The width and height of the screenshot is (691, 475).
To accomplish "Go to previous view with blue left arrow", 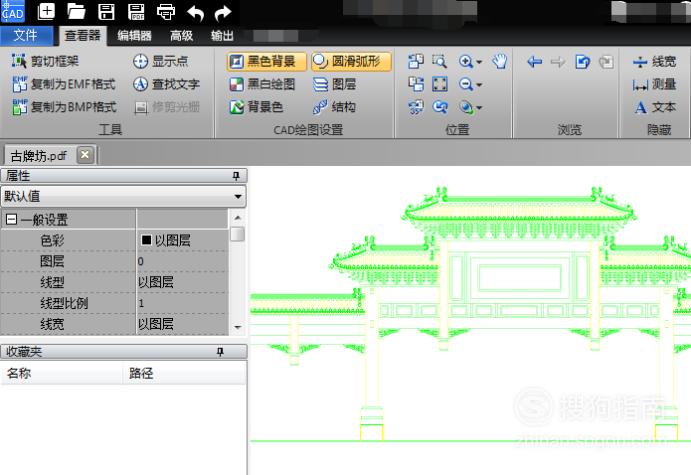I will [x=535, y=62].
